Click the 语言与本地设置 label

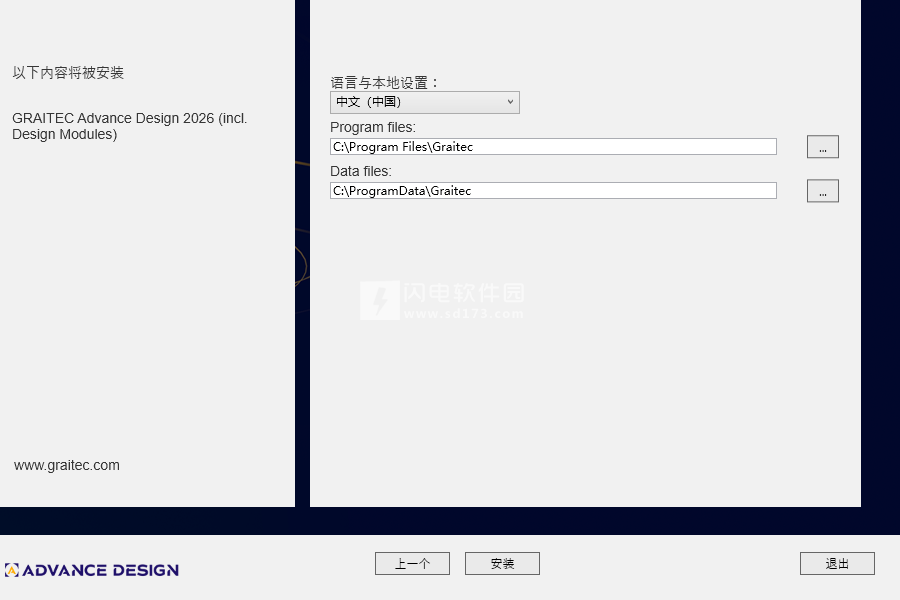[x=385, y=83]
